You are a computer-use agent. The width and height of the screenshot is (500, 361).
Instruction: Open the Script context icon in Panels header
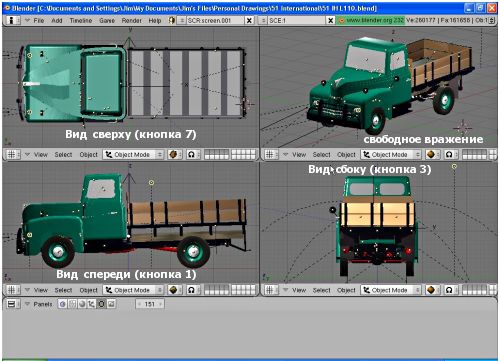pyautogui.click(x=72, y=304)
